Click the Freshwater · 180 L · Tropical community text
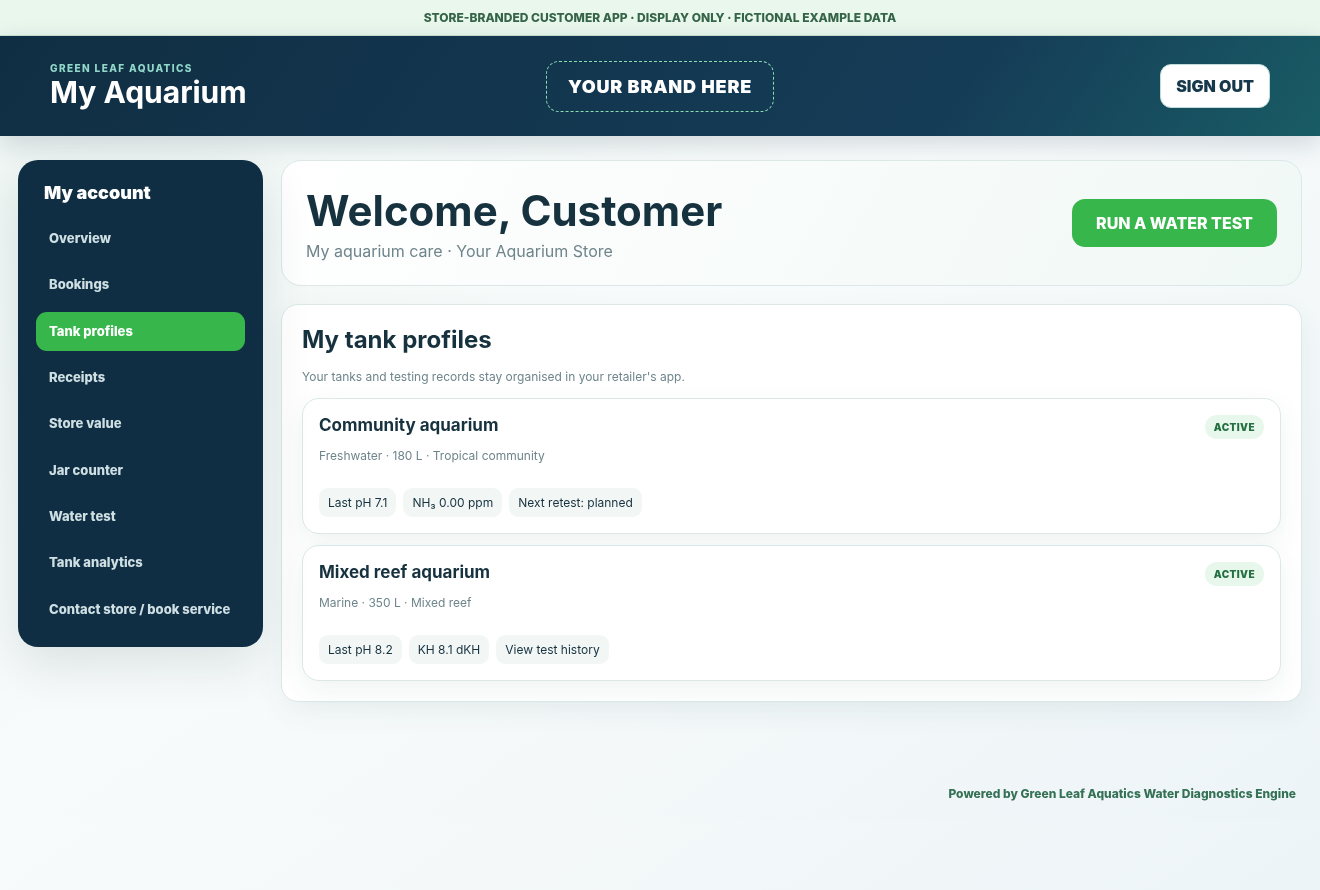Screen dimensions: 1320x890 [x=432, y=456]
